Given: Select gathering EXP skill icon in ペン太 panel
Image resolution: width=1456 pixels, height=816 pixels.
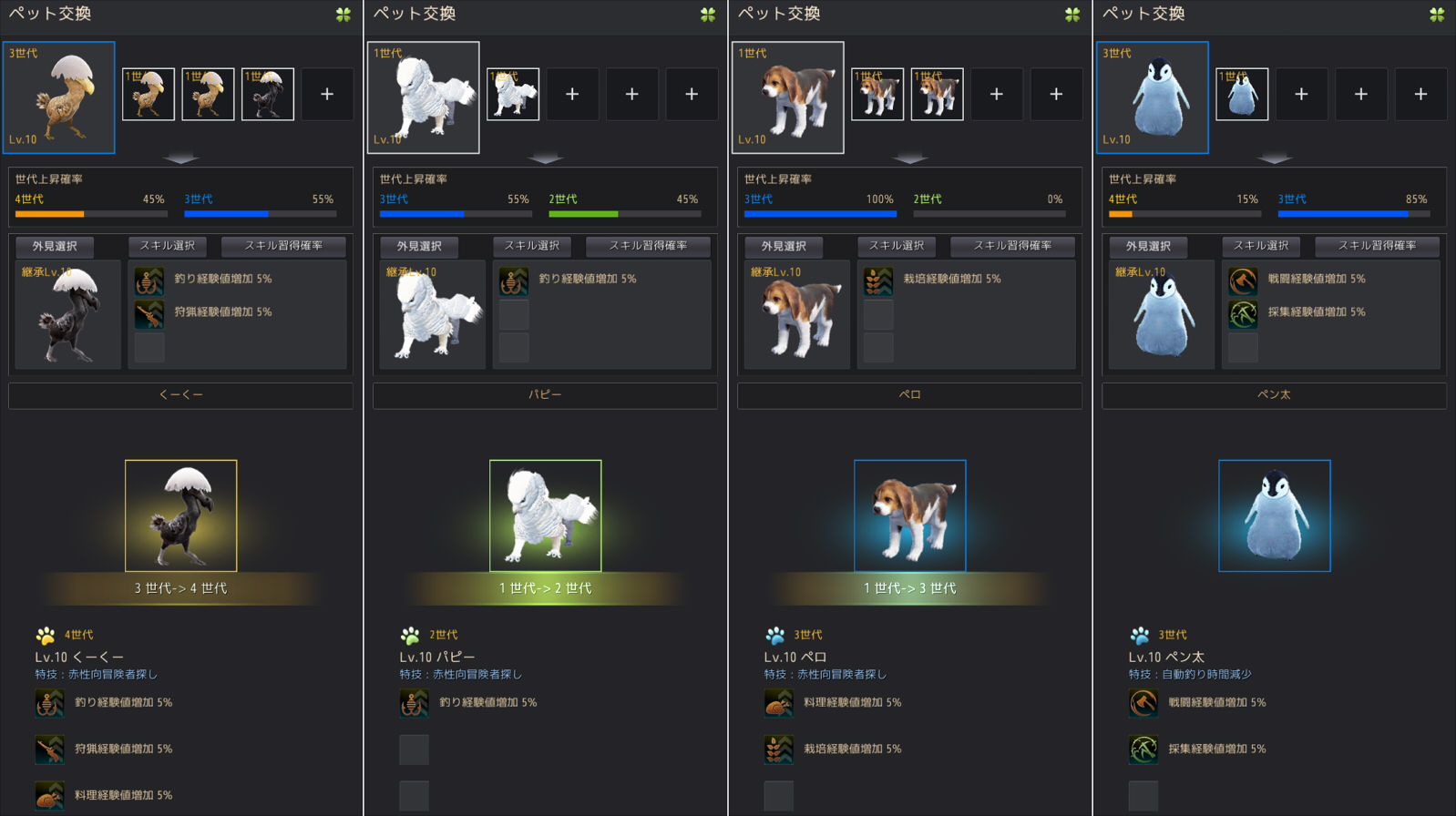Looking at the screenshot, I should (1243, 314).
